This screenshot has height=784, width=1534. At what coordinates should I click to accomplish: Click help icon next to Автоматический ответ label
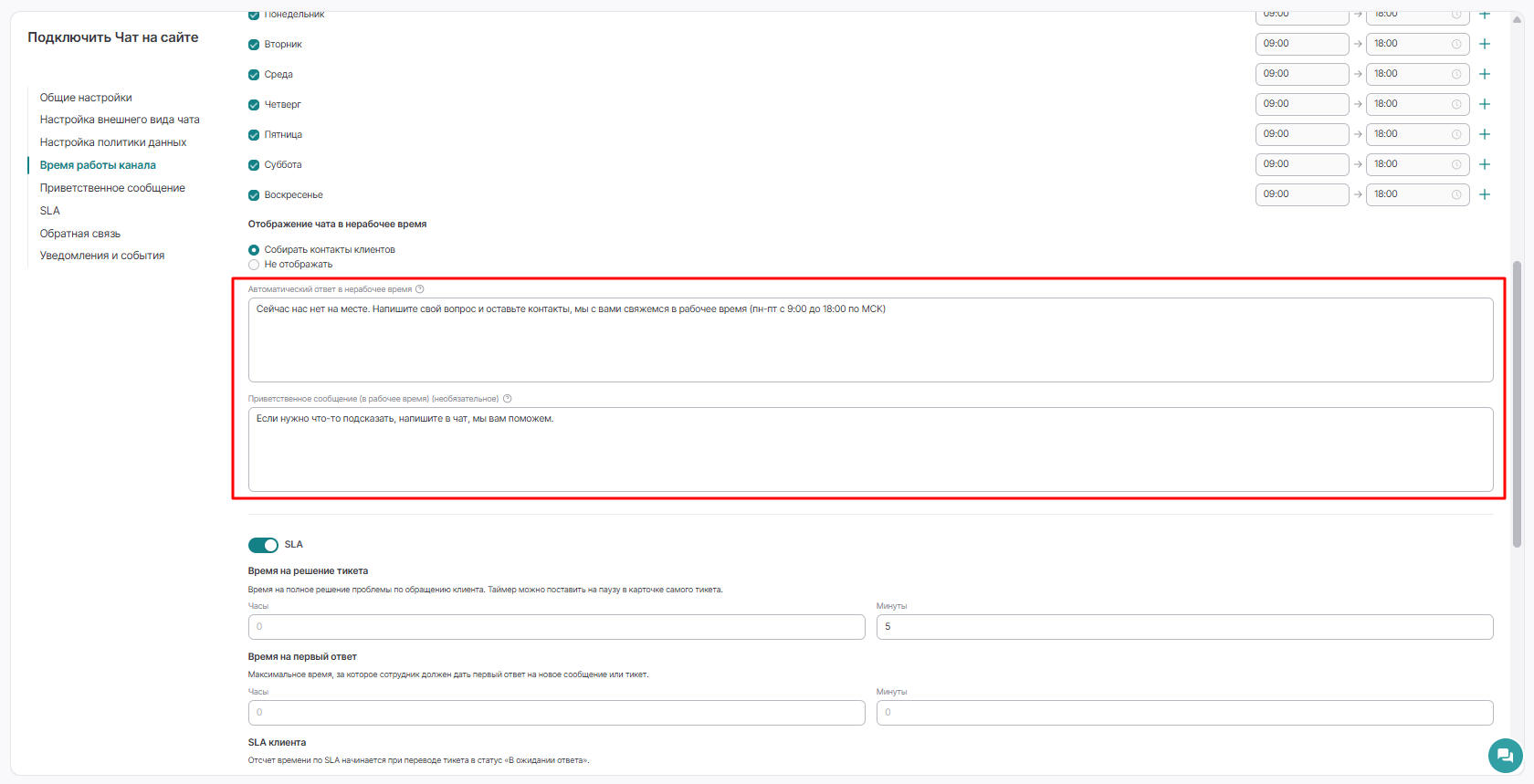[x=420, y=289]
